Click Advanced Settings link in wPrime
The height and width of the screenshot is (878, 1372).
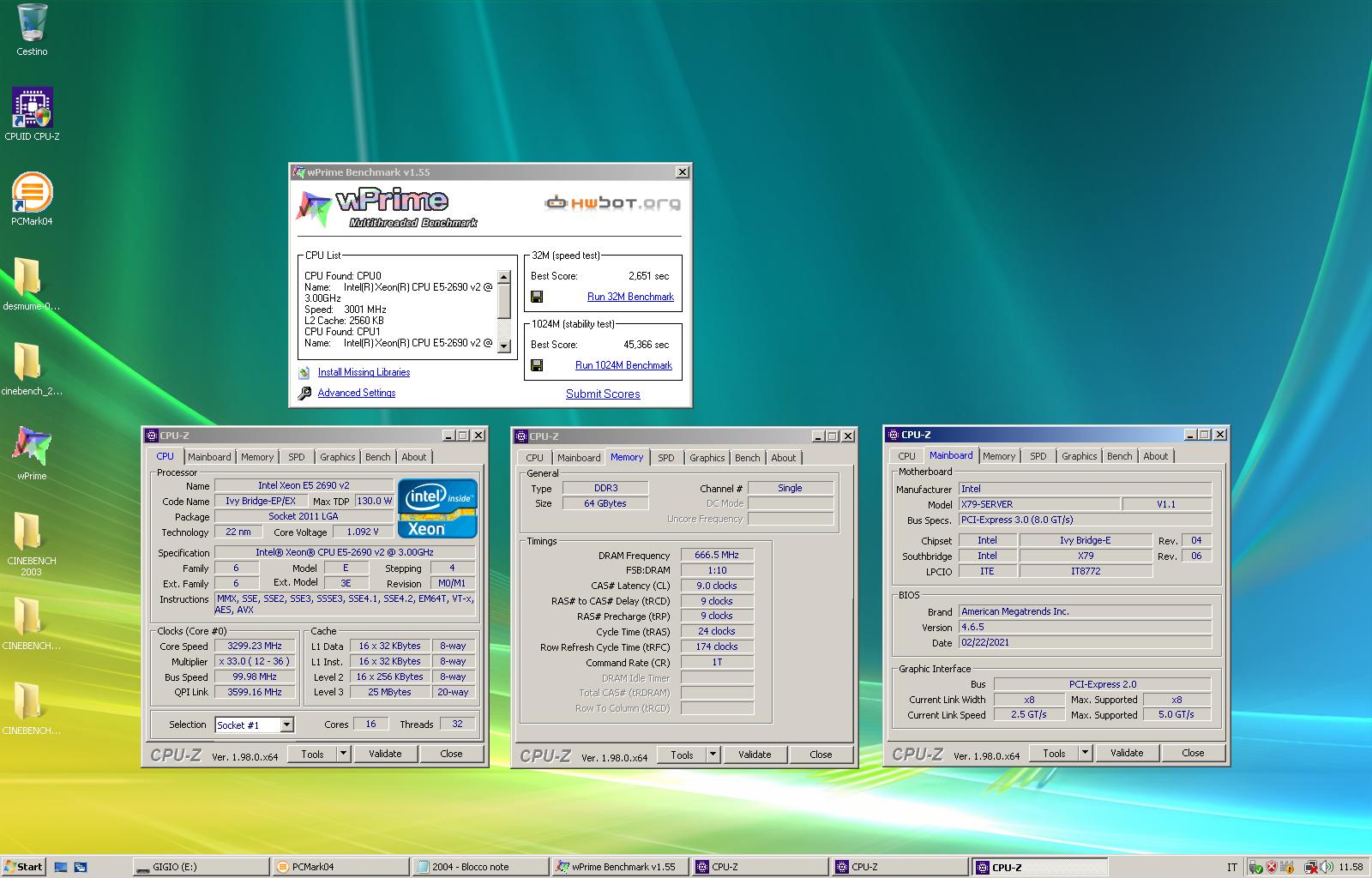click(x=357, y=394)
